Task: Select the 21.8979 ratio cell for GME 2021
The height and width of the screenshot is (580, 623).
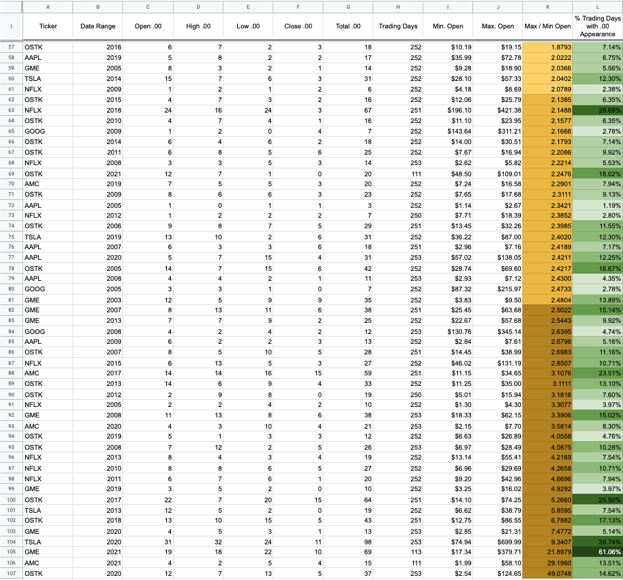Action: pos(548,552)
